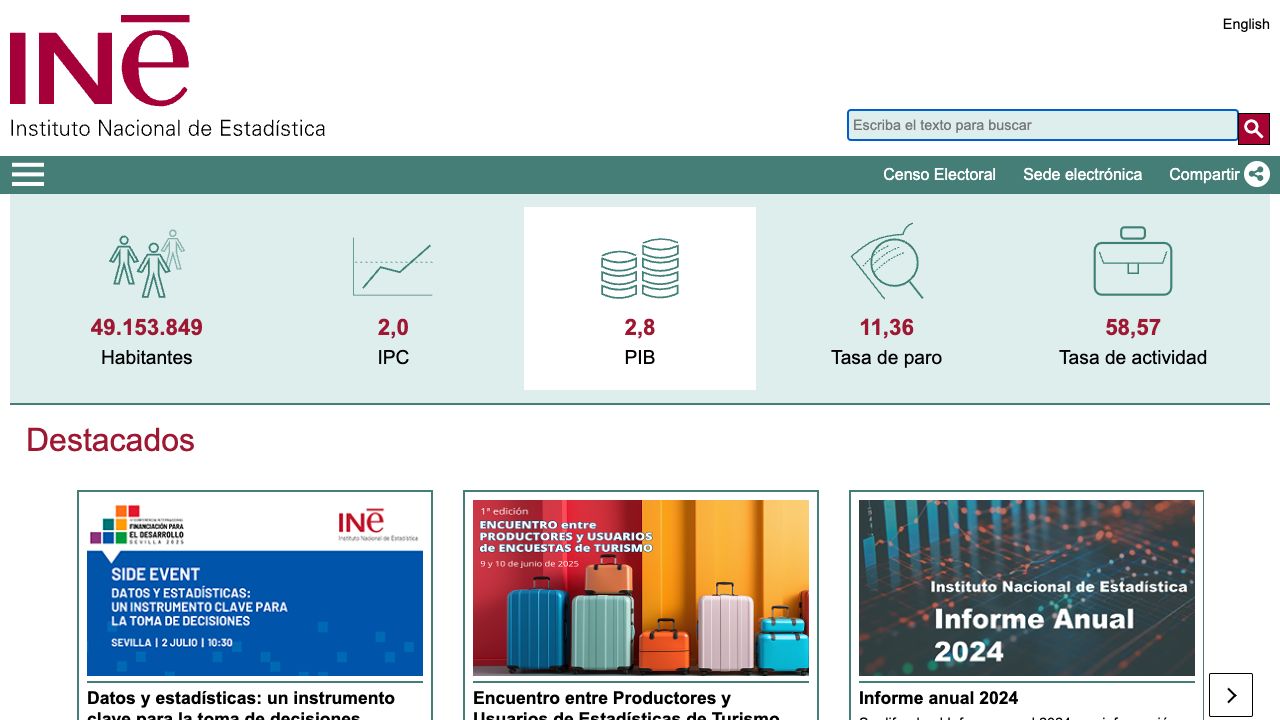Image resolution: width=1280 pixels, height=720 pixels.
Task: Click the IPC line chart icon
Action: pos(393,266)
